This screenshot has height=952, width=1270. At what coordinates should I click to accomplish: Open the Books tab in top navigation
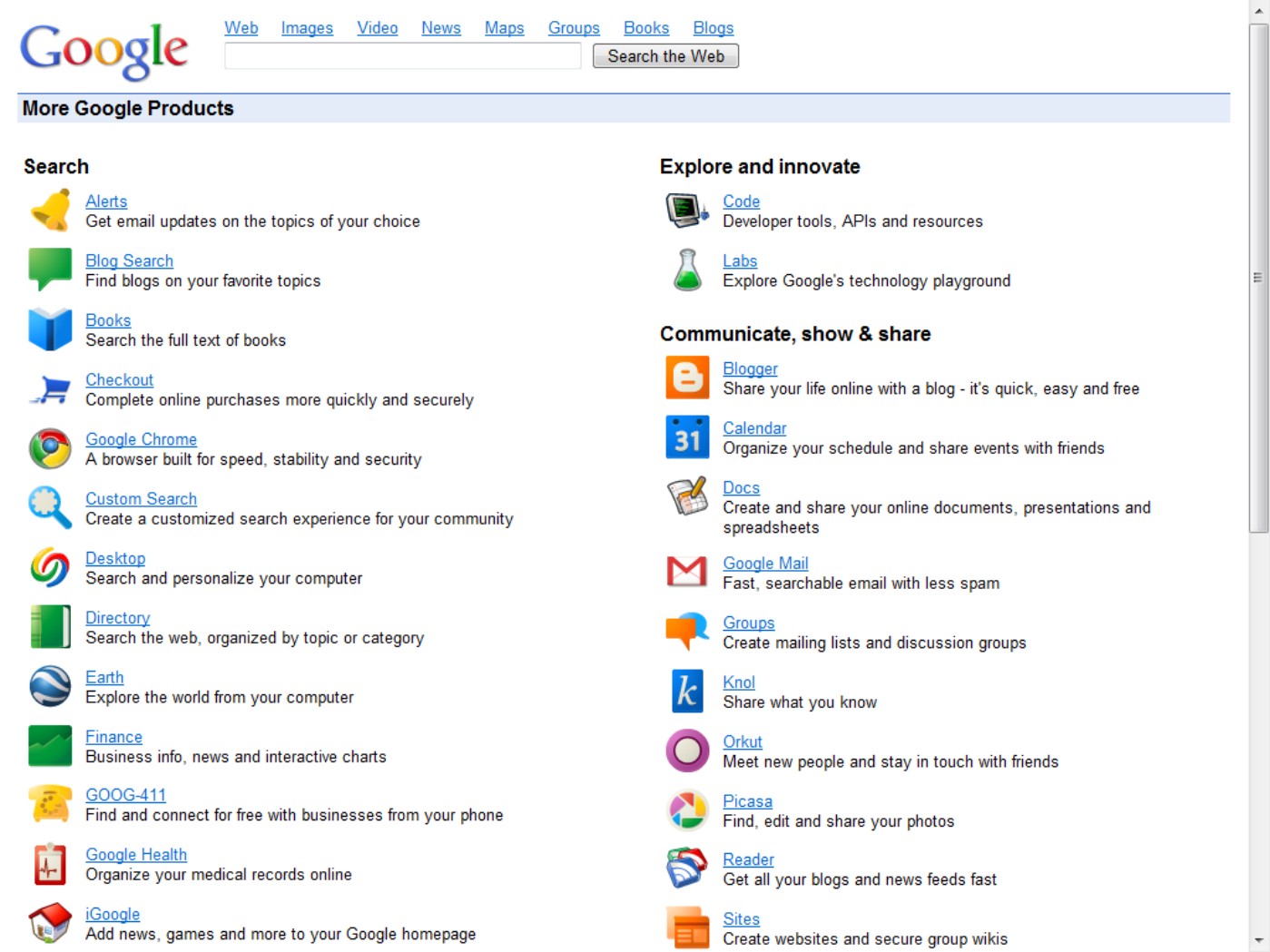click(646, 28)
